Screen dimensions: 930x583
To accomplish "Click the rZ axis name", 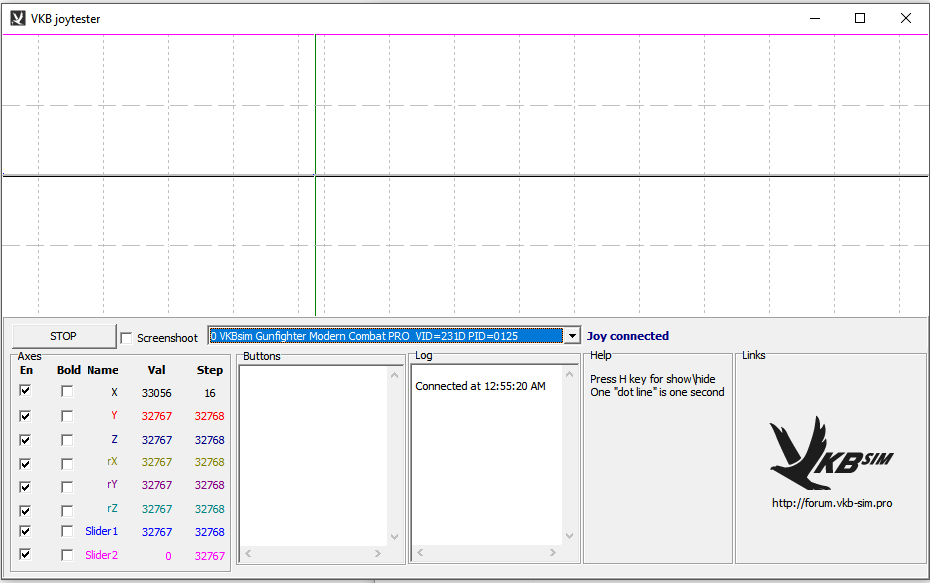I will (112, 508).
